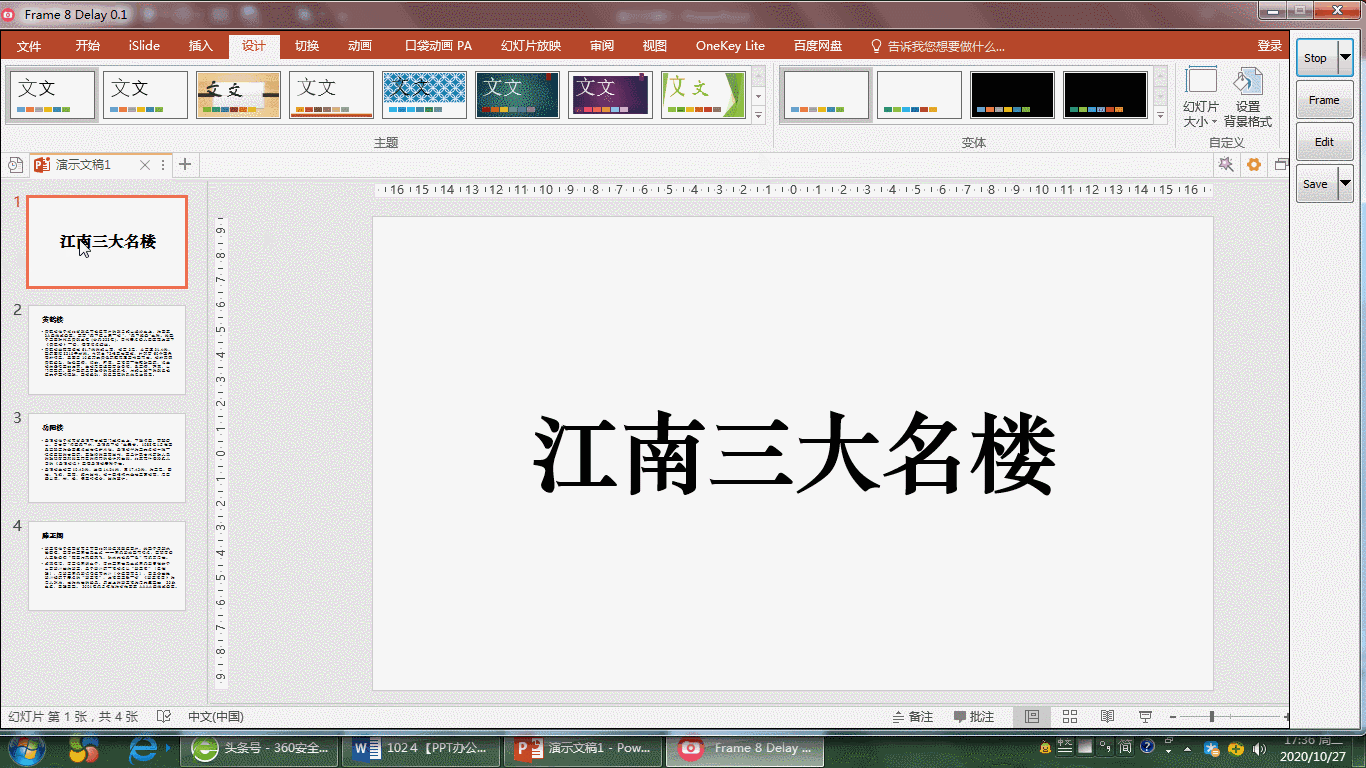Click the spell check icon in status bar

164,717
